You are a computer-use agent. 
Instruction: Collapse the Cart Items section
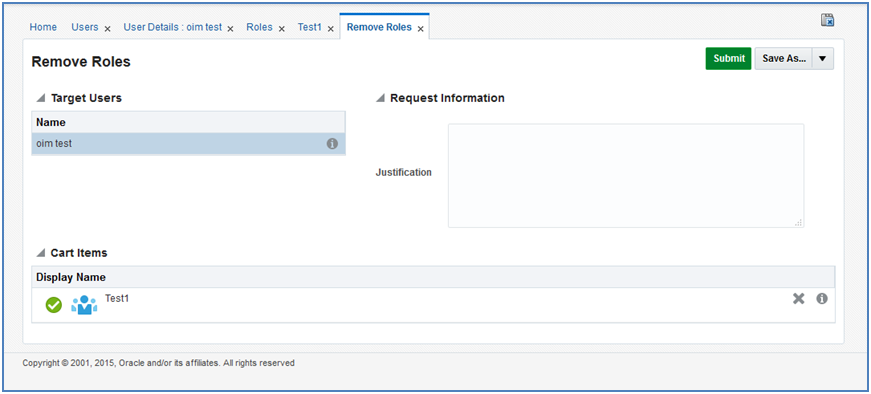pos(41,253)
